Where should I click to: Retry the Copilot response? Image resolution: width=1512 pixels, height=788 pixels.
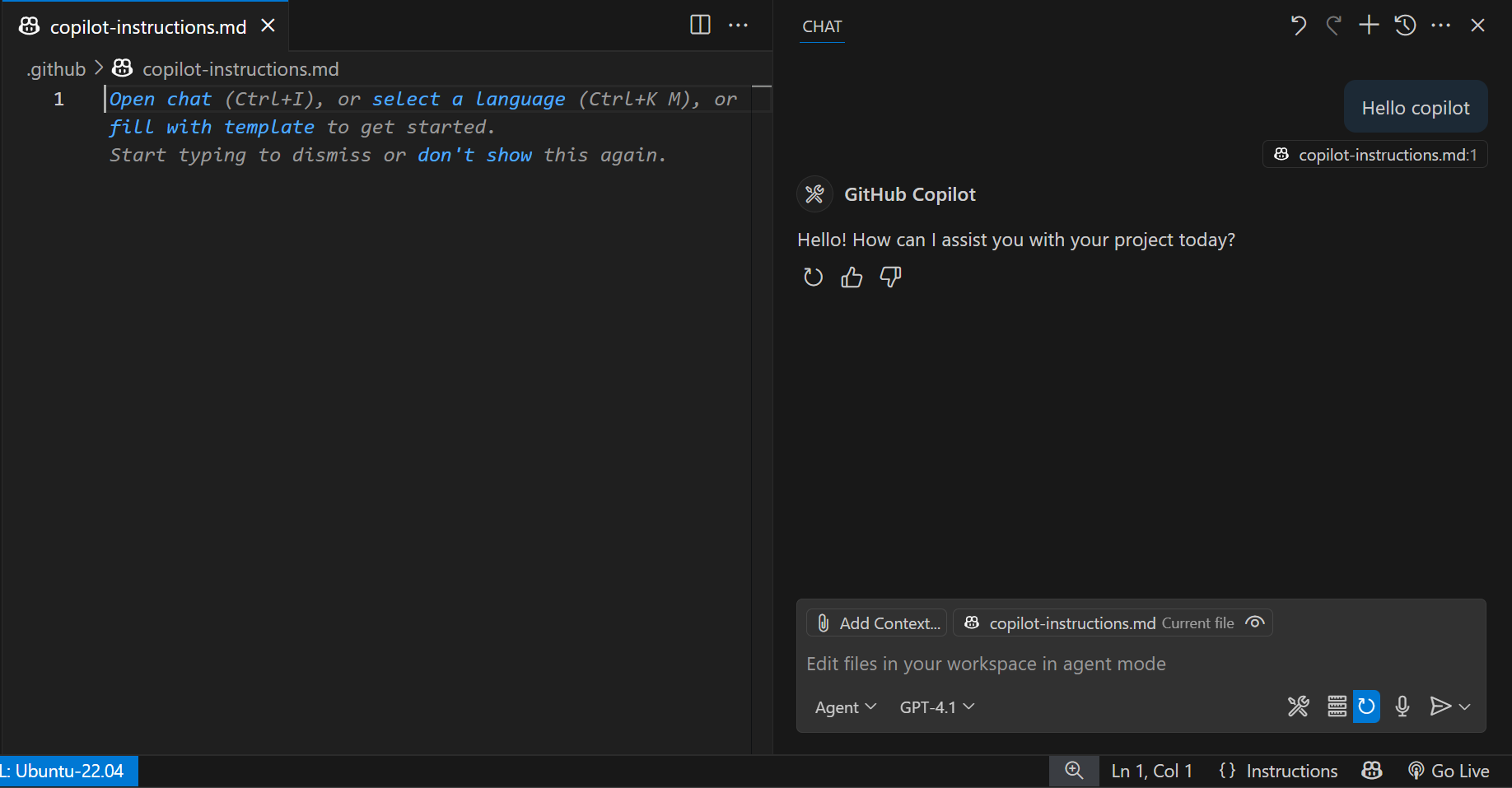click(813, 277)
